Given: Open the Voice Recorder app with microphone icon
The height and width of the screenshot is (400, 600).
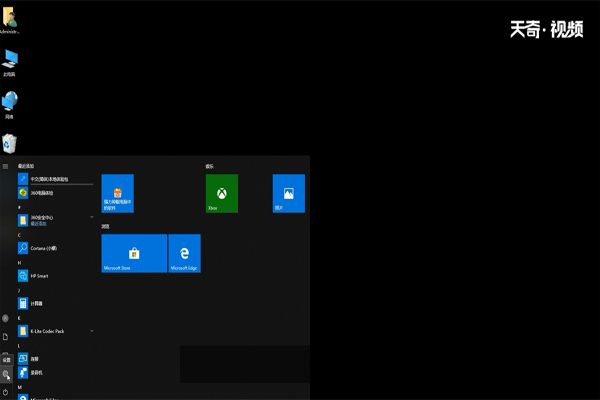Looking at the screenshot, I should 55,372.
